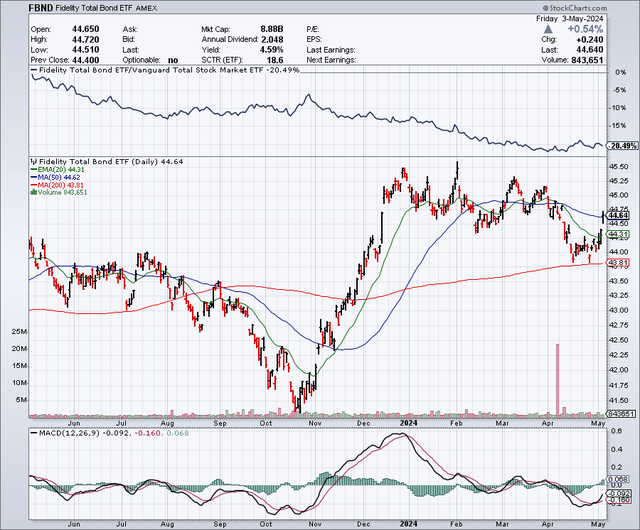Screen dimensions: 640x530
Task: Click the EMA(20) 44.31 legend entry
Action: (58, 169)
